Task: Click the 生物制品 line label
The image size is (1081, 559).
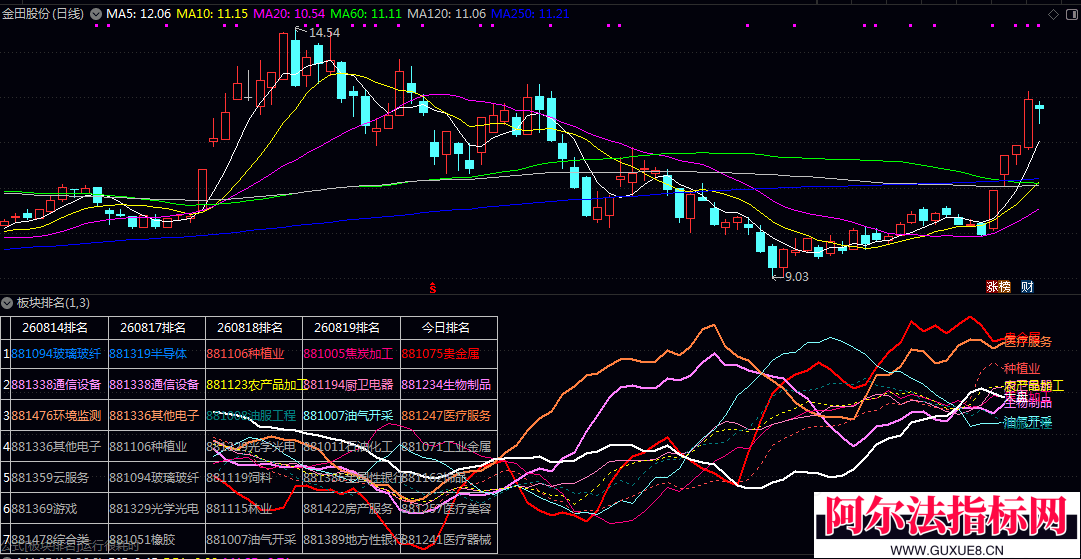Action: point(1028,403)
